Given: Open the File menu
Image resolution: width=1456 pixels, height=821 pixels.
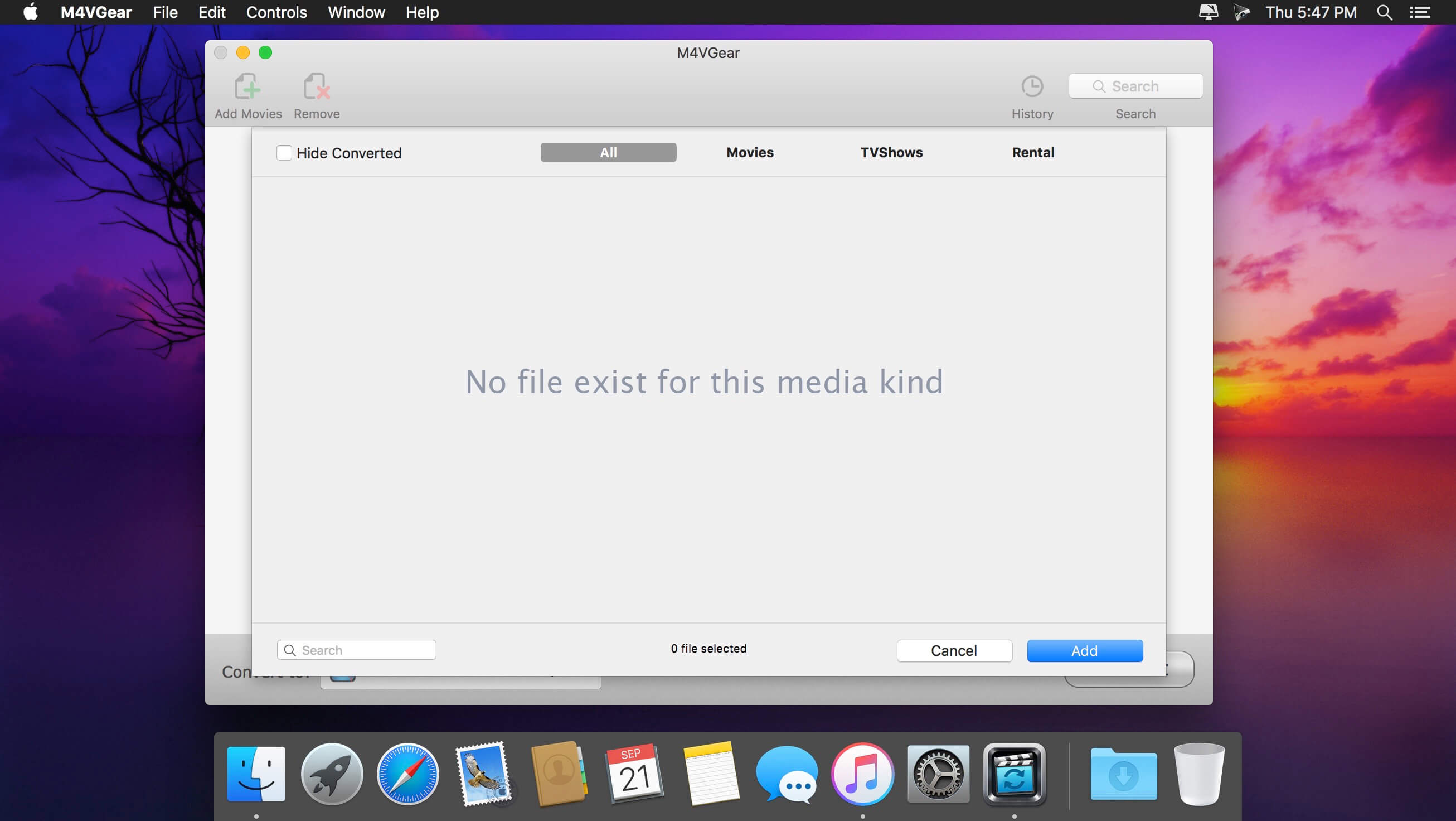Looking at the screenshot, I should [165, 12].
